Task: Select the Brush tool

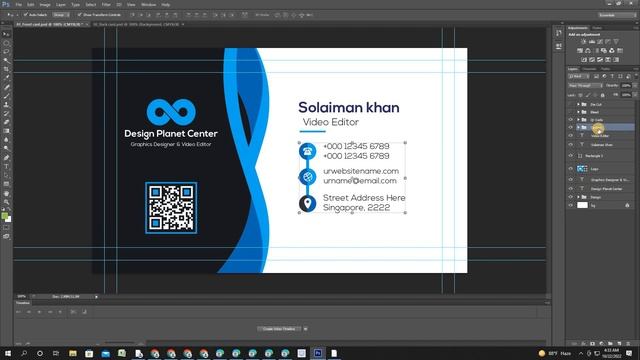Action: [6, 96]
